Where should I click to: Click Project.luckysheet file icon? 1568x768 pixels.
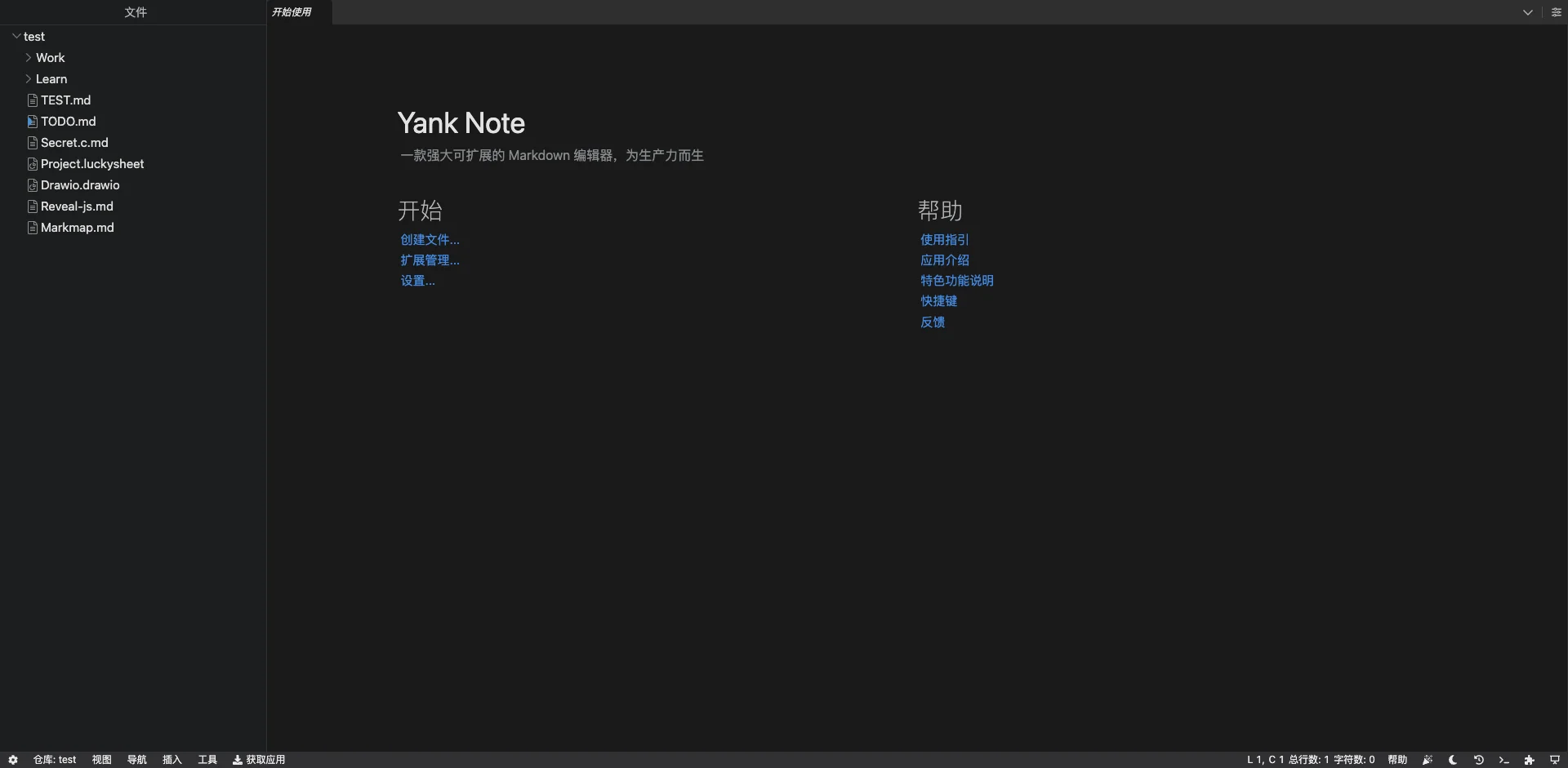[33, 164]
